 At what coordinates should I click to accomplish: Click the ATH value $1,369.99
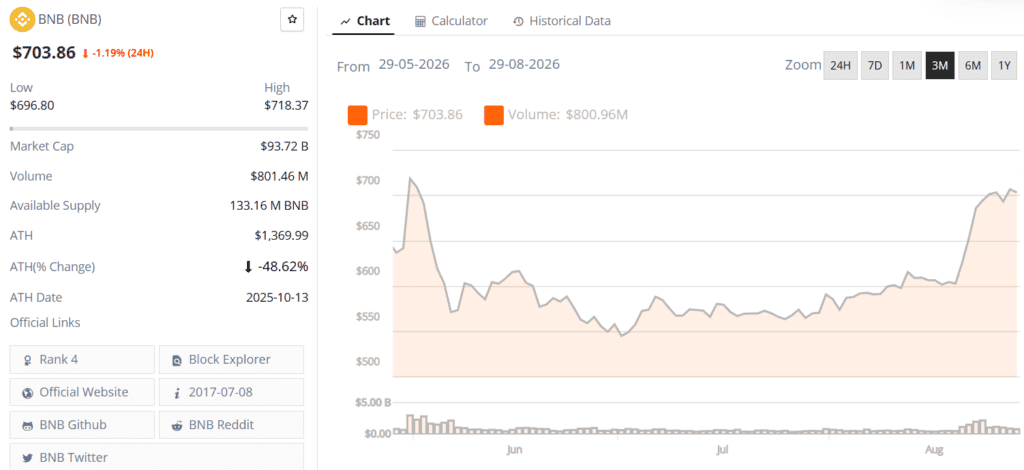[x=281, y=236]
